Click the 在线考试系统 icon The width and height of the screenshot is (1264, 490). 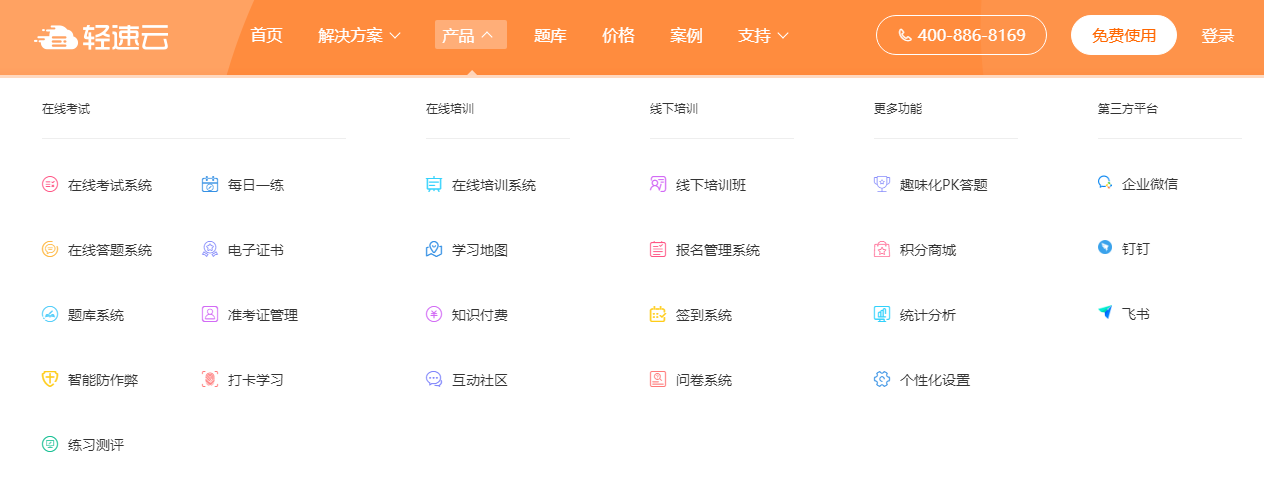point(50,184)
